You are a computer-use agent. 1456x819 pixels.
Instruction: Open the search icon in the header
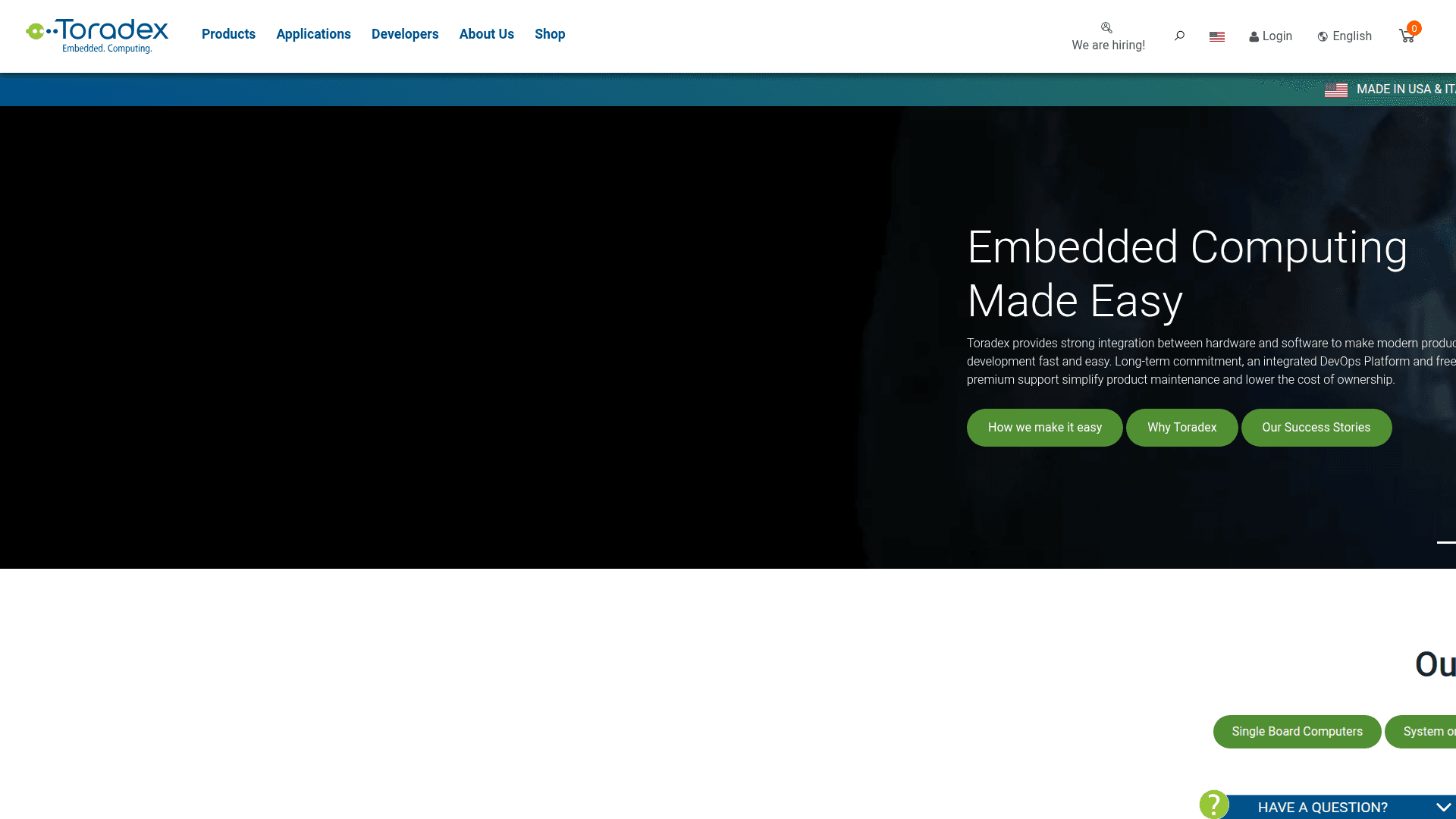[1180, 35]
